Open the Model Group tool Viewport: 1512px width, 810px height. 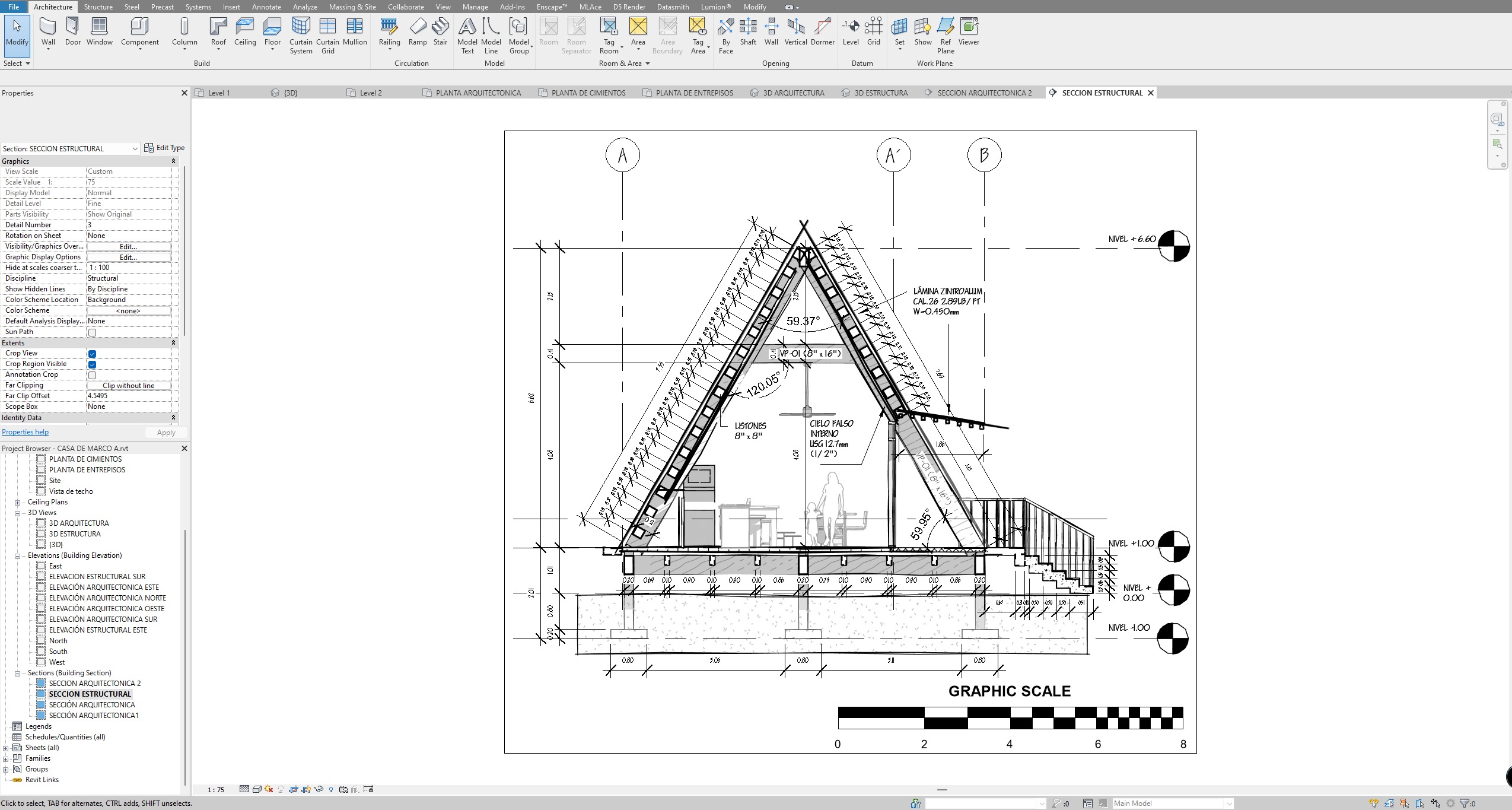[519, 36]
